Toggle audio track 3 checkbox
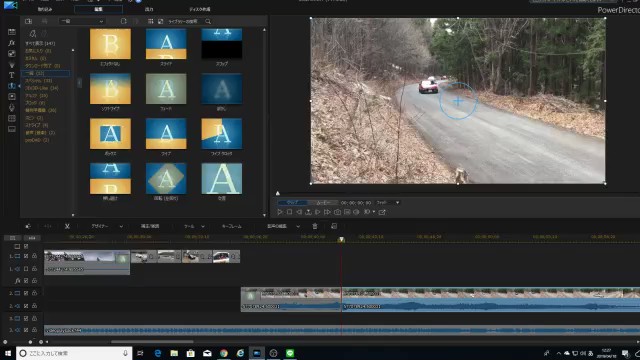The height and width of the screenshot is (360, 640). [26, 330]
